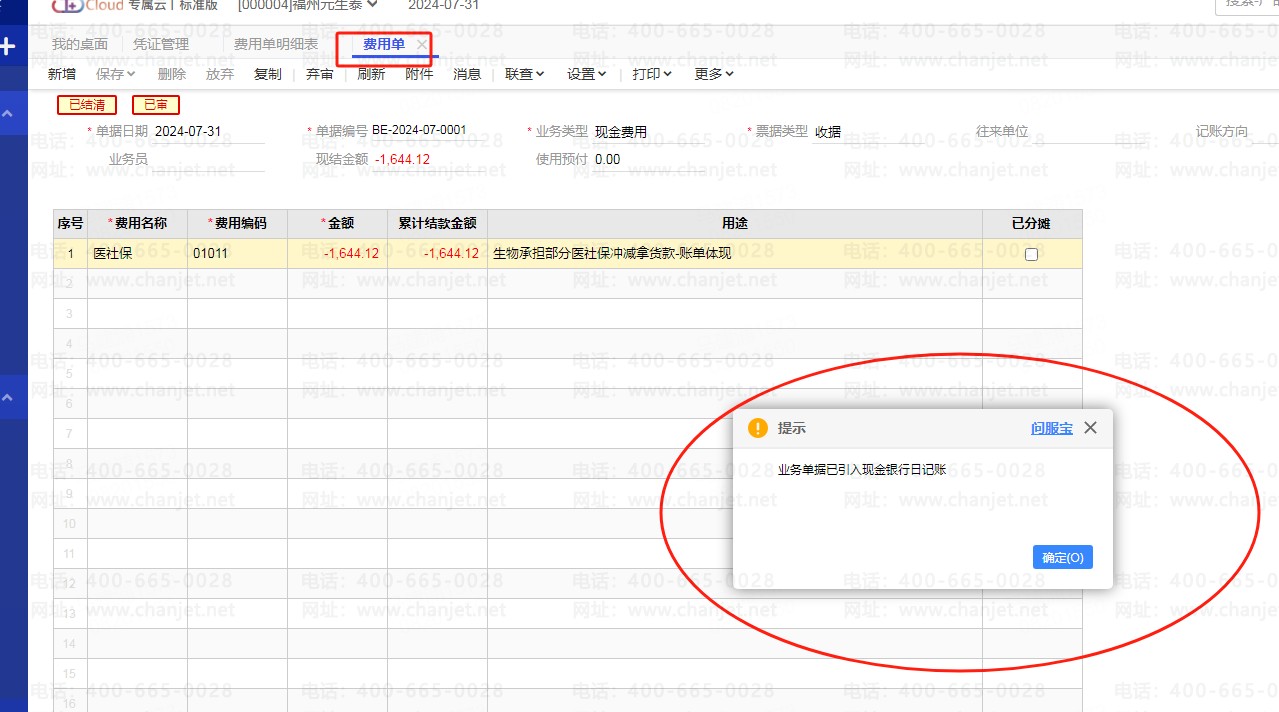Click the 票据类型 field 收据
The height and width of the screenshot is (712, 1279).
tap(870, 132)
